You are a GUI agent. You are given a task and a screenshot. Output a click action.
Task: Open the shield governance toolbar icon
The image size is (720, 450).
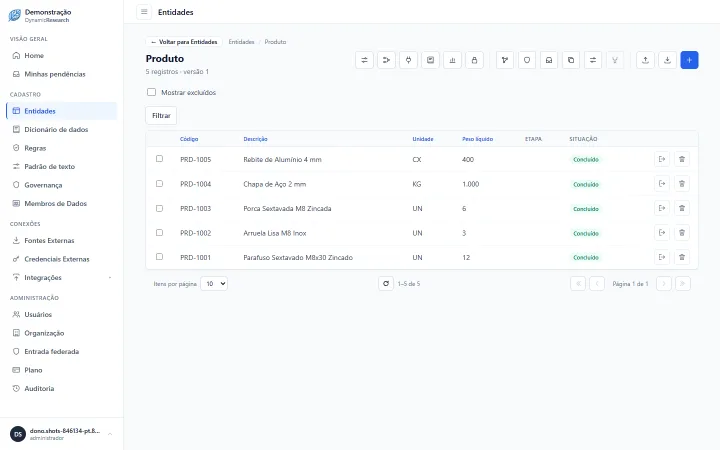point(527,60)
